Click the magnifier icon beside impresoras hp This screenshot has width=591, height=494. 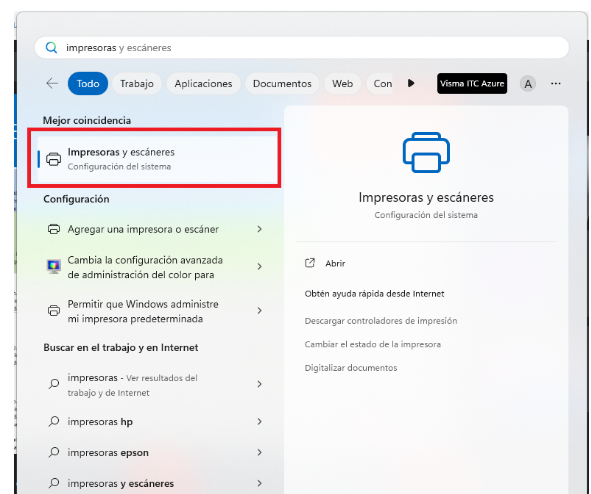click(x=54, y=421)
